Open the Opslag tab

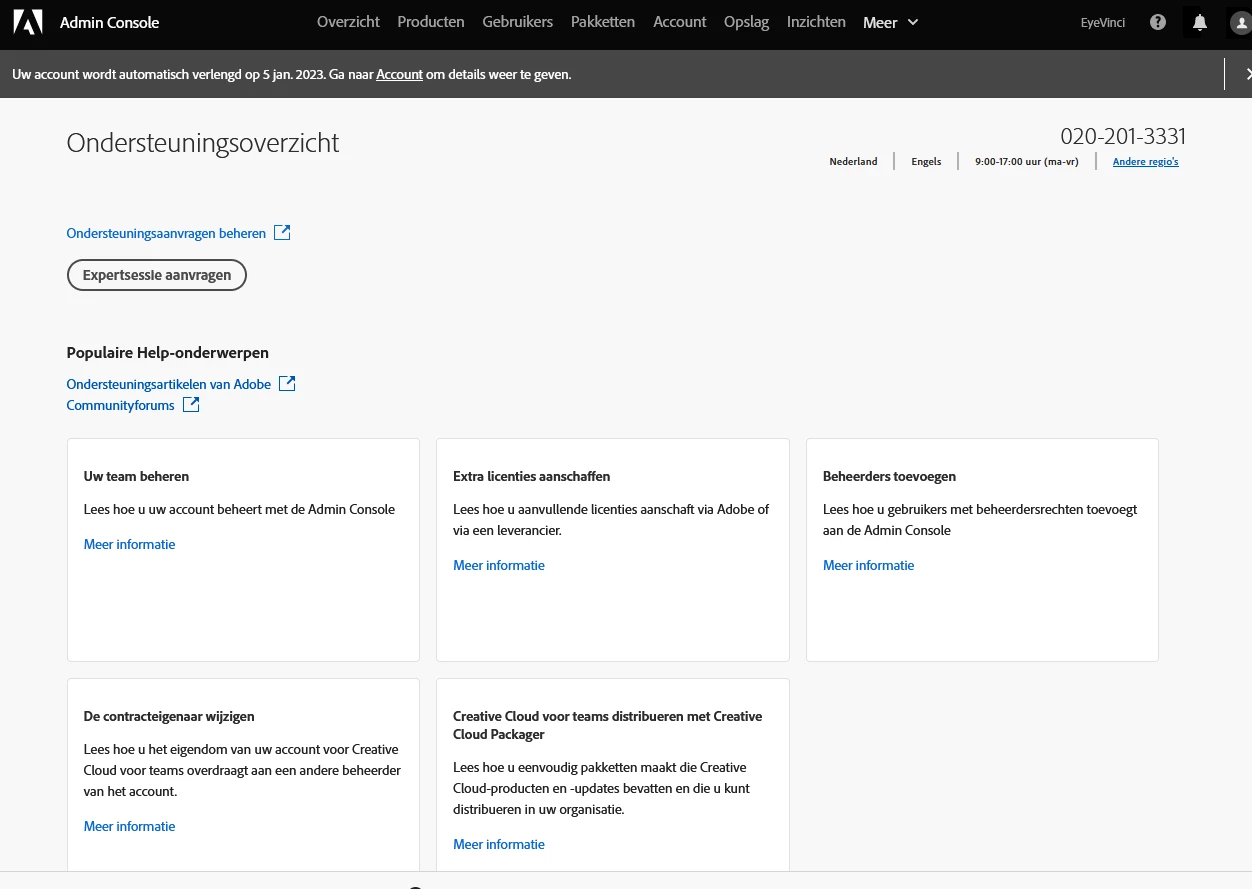click(747, 22)
